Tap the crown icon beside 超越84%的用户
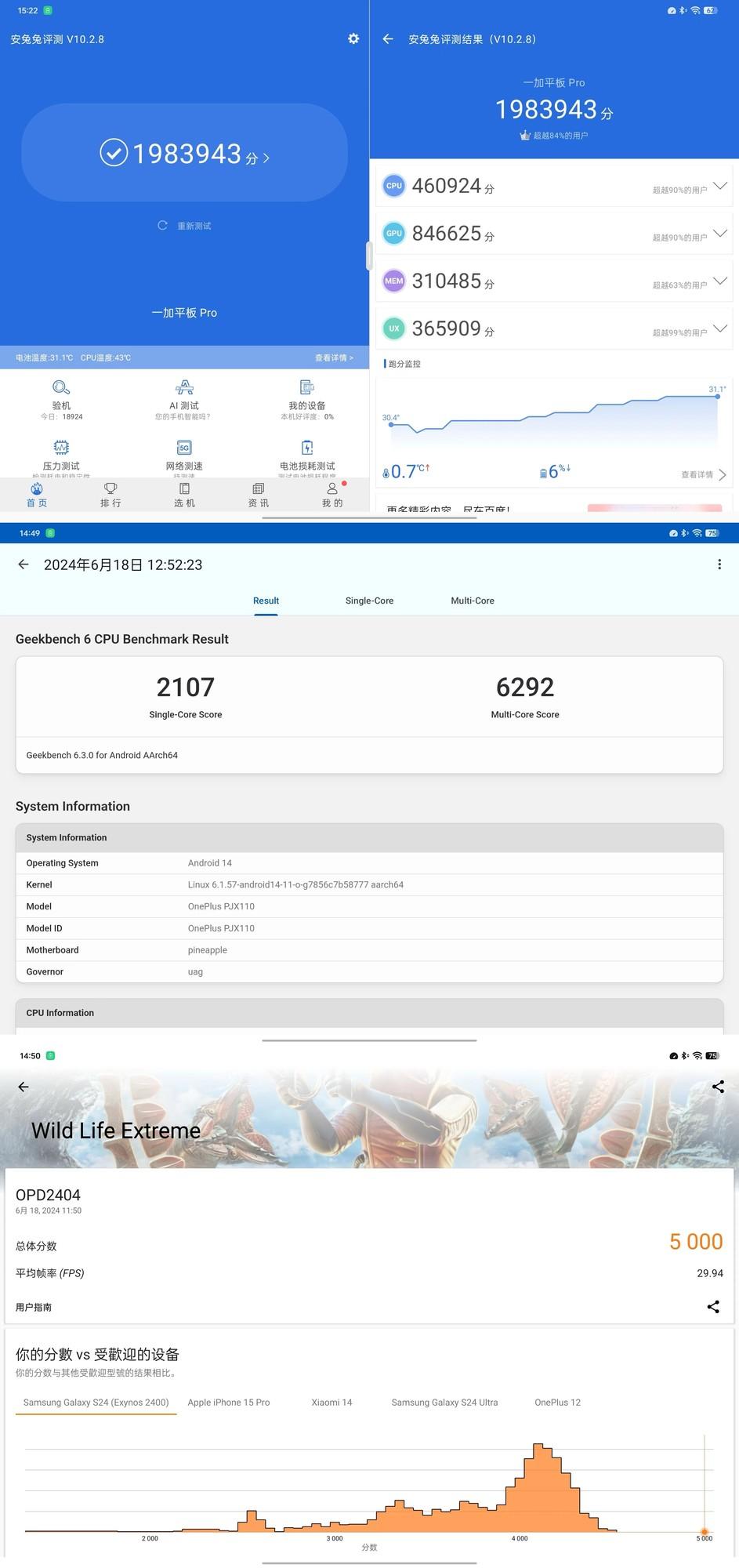The image size is (739, 1568). [525, 136]
